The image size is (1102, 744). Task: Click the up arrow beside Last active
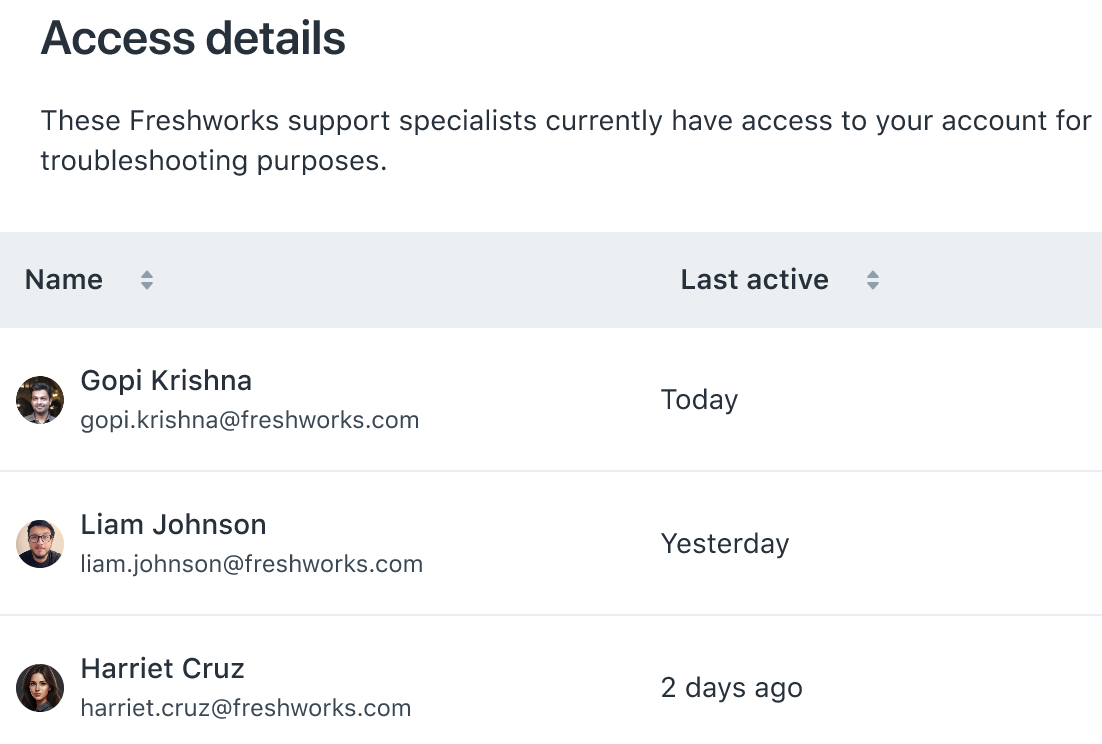point(873,274)
